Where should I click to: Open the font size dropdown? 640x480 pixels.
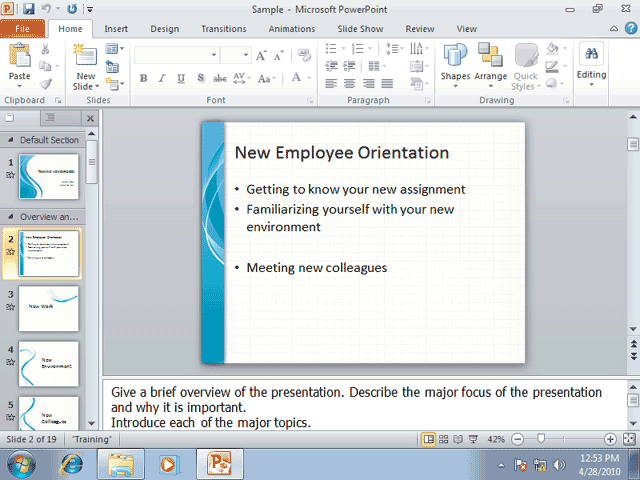point(245,55)
